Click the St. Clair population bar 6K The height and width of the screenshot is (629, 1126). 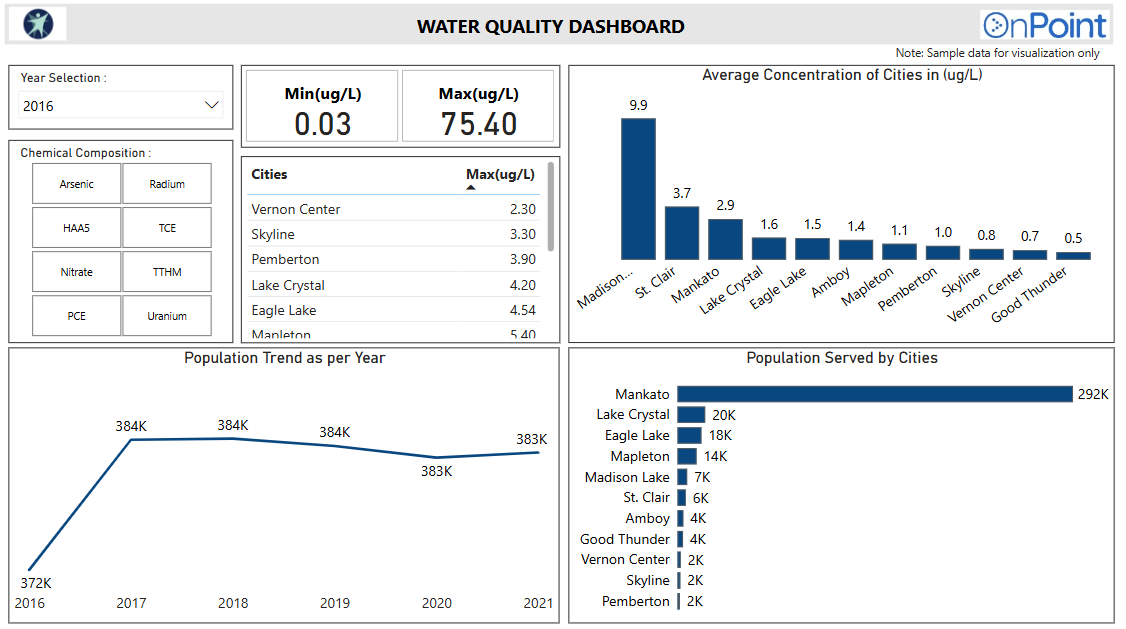tap(681, 498)
